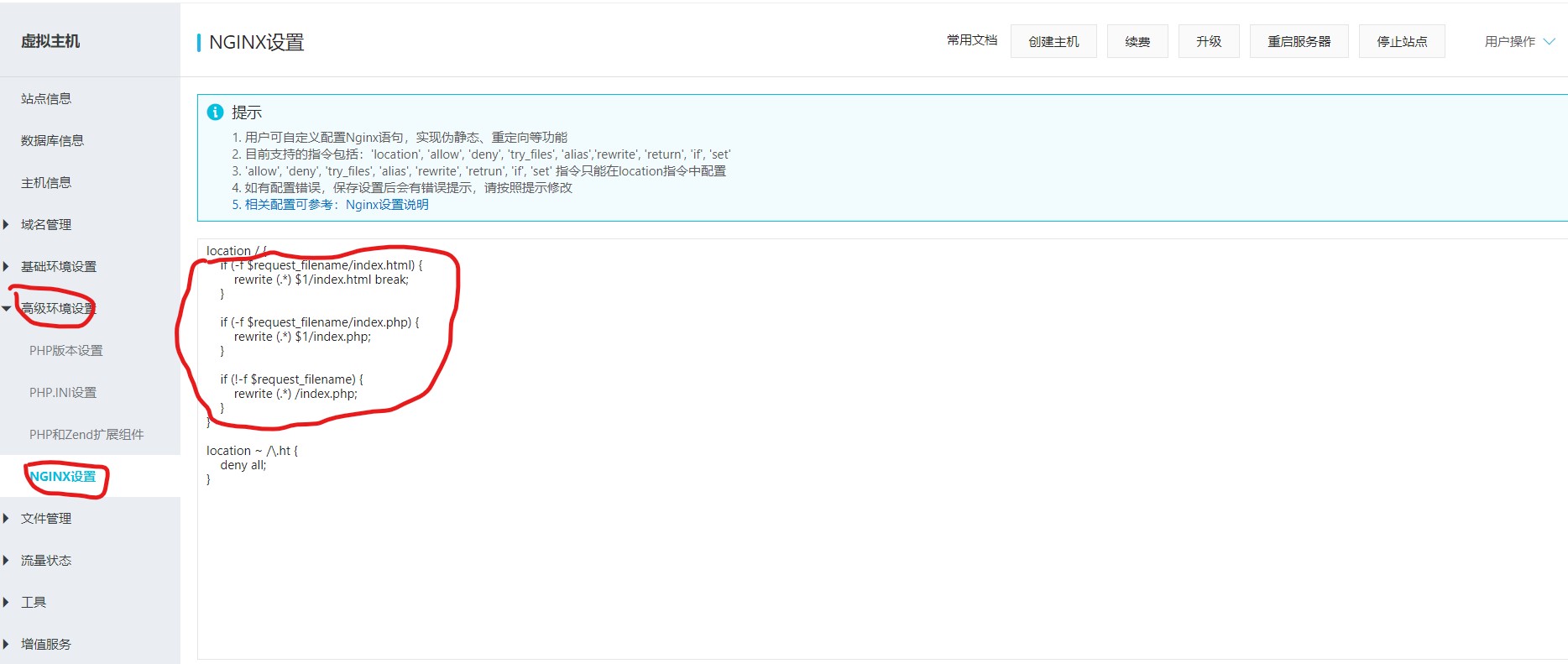
Task: Open 主机信息 in the sidebar
Action: tap(46, 182)
